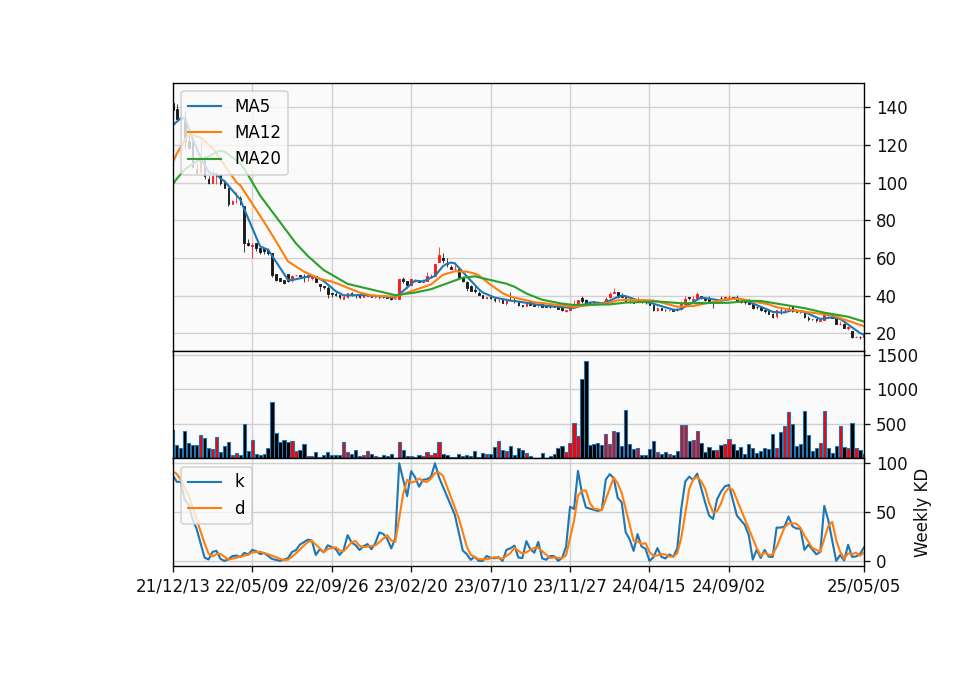The width and height of the screenshot is (960, 690).
Task: Click the 140 price axis label
Action: point(892,108)
